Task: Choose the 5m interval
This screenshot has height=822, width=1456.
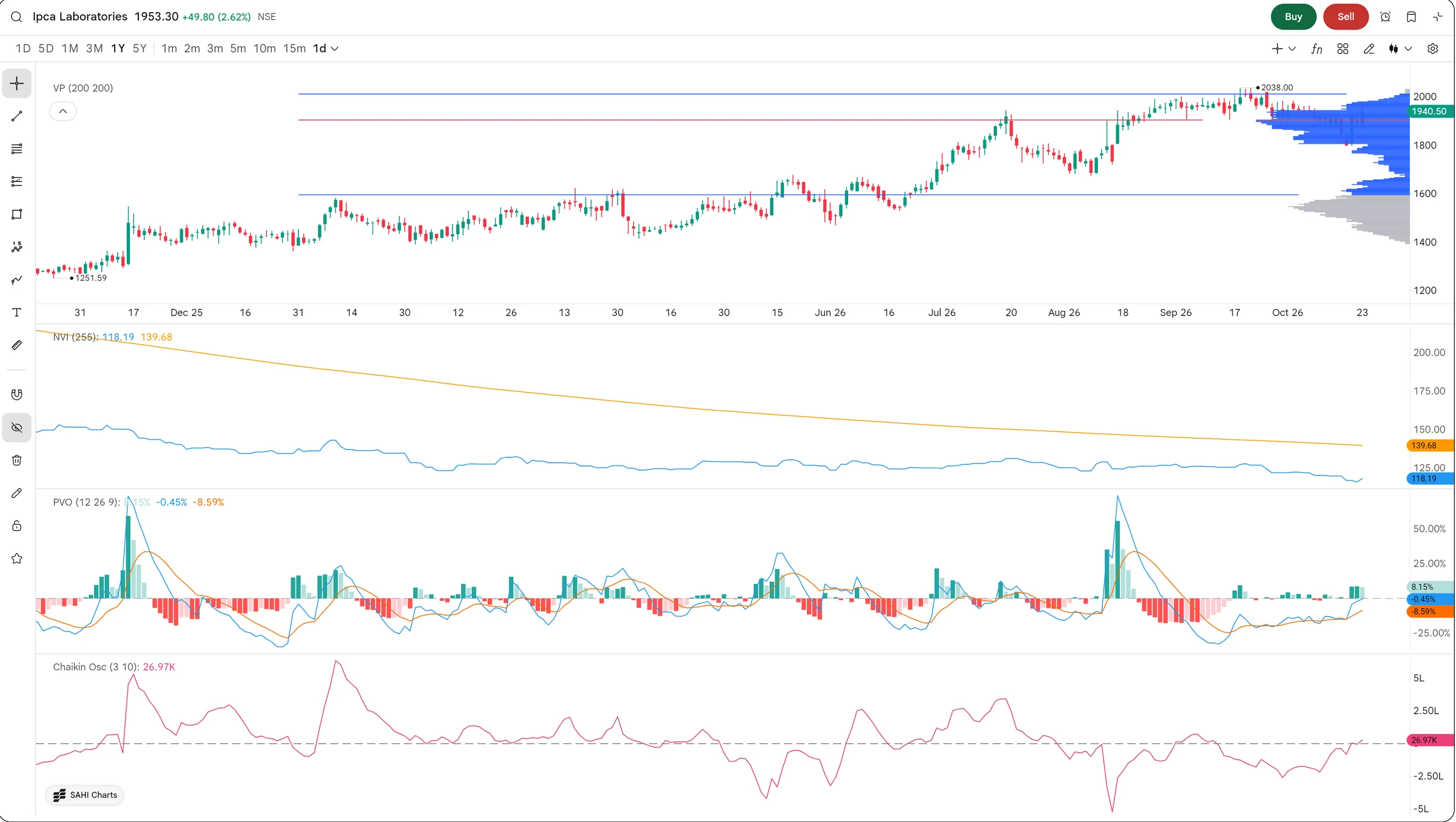Action: (238, 49)
